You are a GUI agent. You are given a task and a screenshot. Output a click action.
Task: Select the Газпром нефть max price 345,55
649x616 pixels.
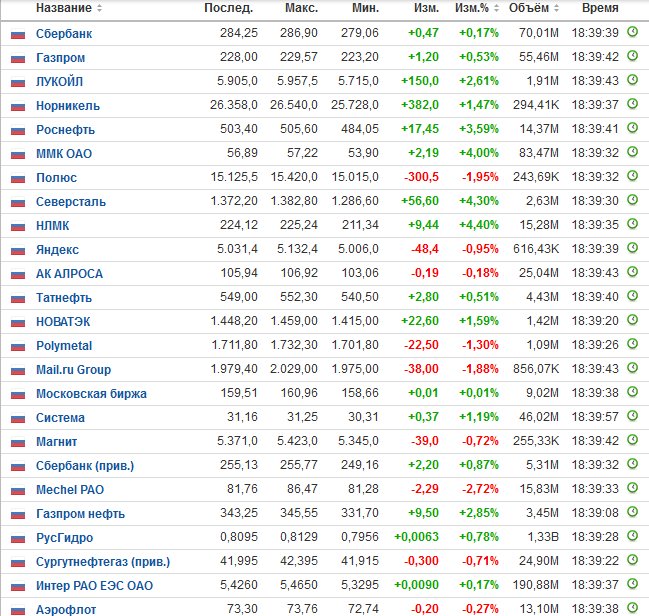(299, 513)
